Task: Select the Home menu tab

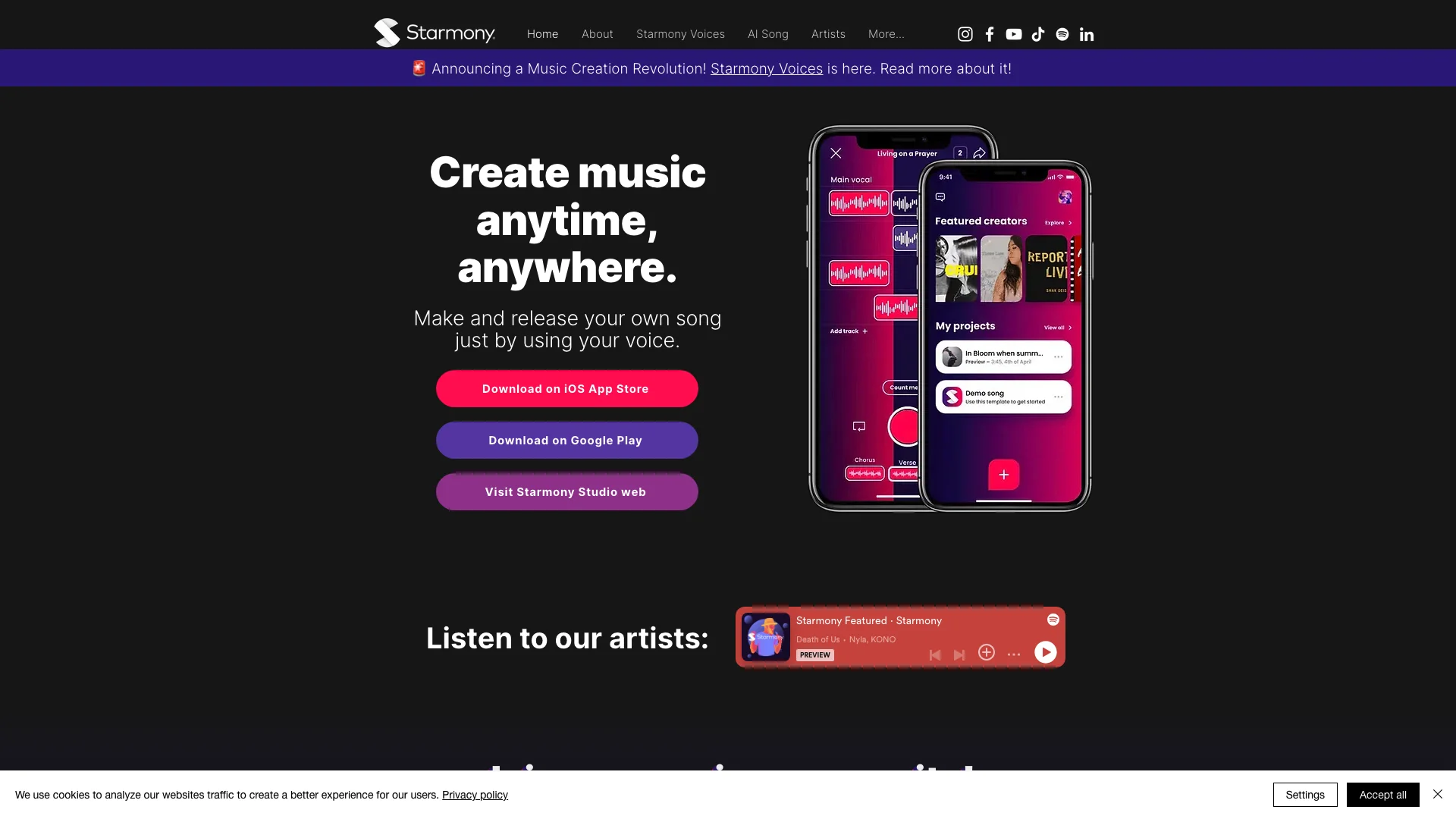Action: [542, 34]
